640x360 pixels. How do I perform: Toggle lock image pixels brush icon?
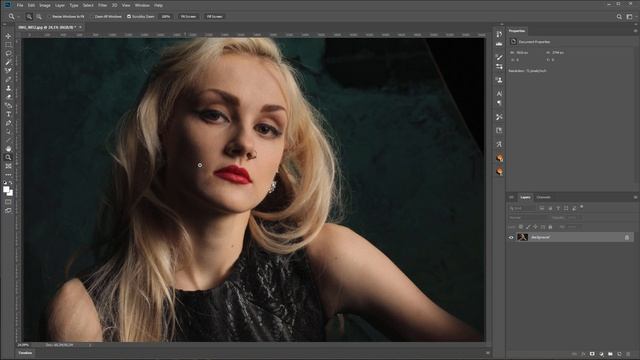(528, 227)
